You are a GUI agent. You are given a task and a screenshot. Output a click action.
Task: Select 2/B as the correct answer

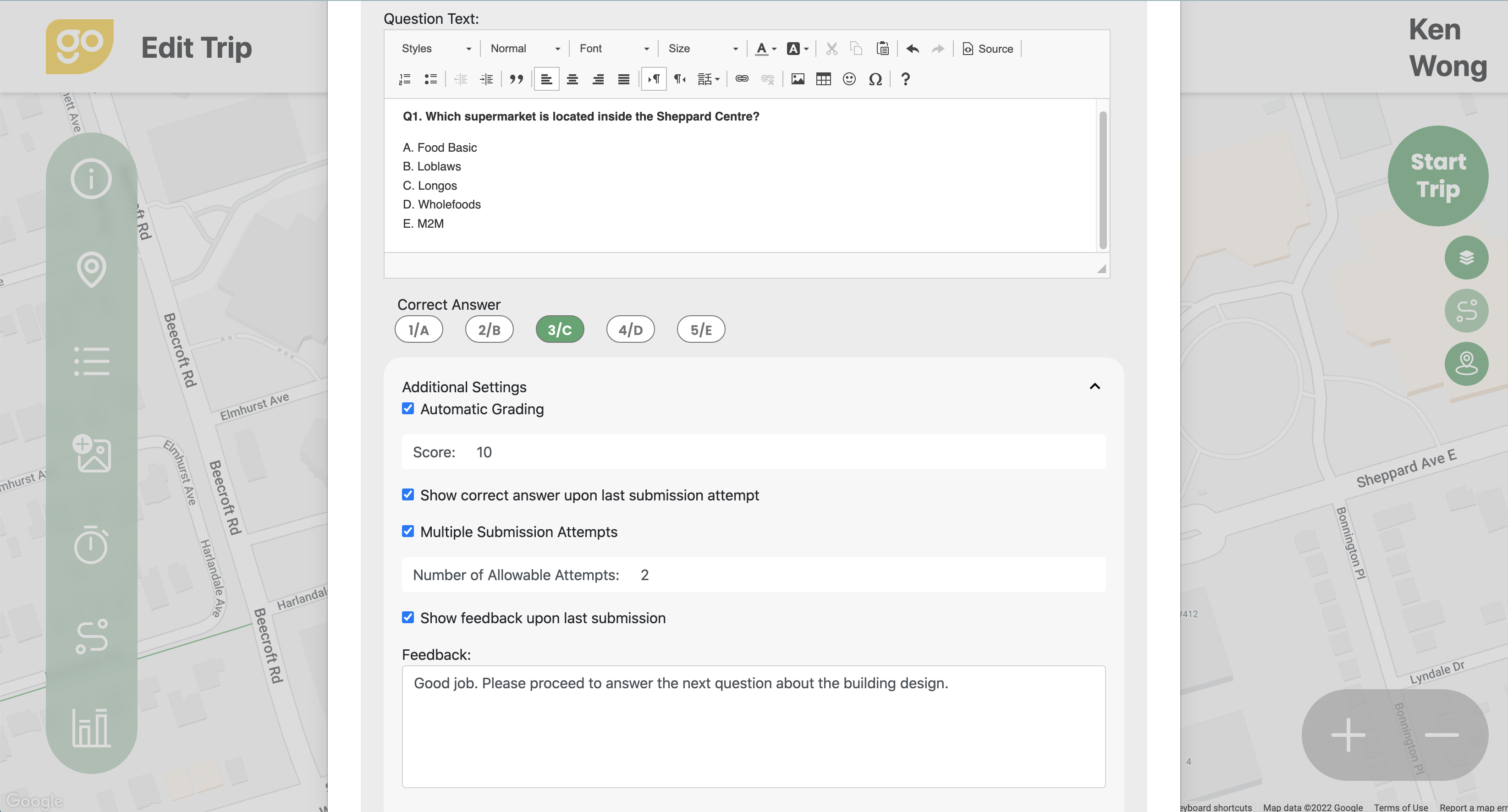(x=490, y=329)
